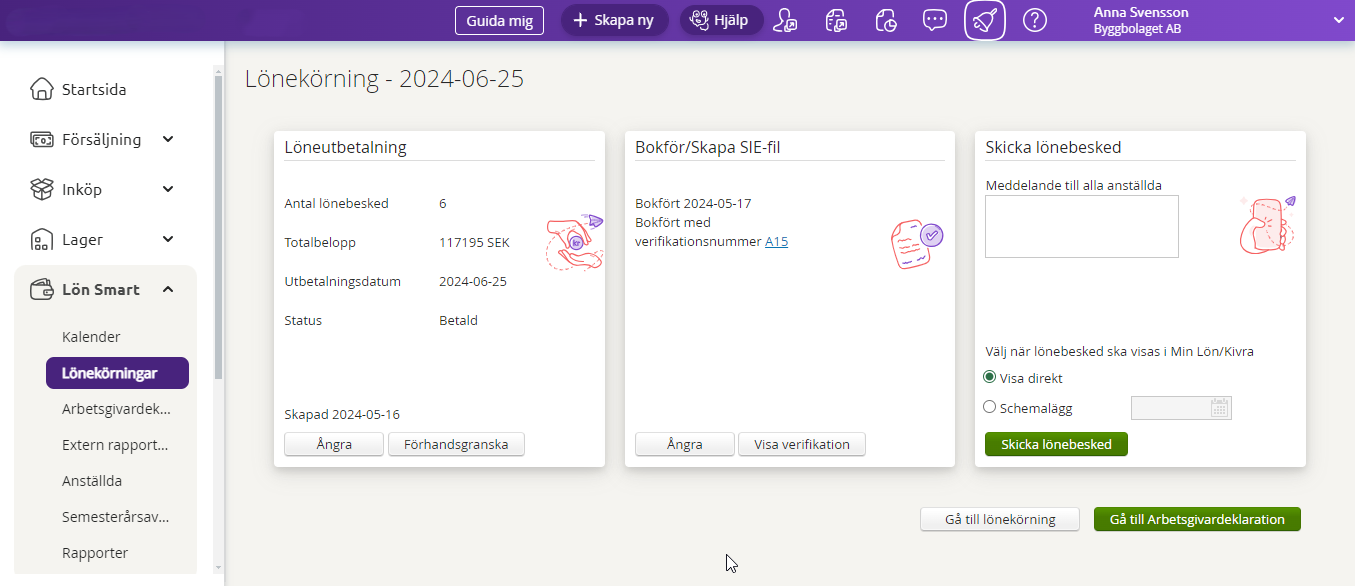Open the document scan icon in top bar
Screen dimensions: 1355x586
837,20
